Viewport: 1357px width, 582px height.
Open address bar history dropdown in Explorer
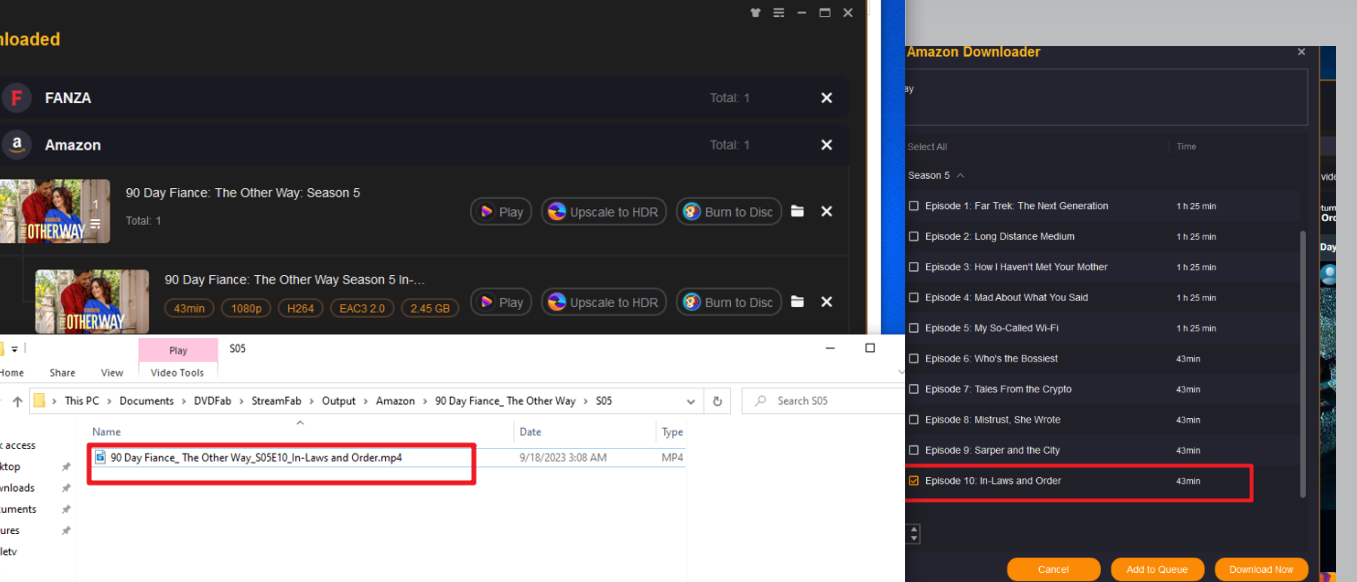coord(691,401)
